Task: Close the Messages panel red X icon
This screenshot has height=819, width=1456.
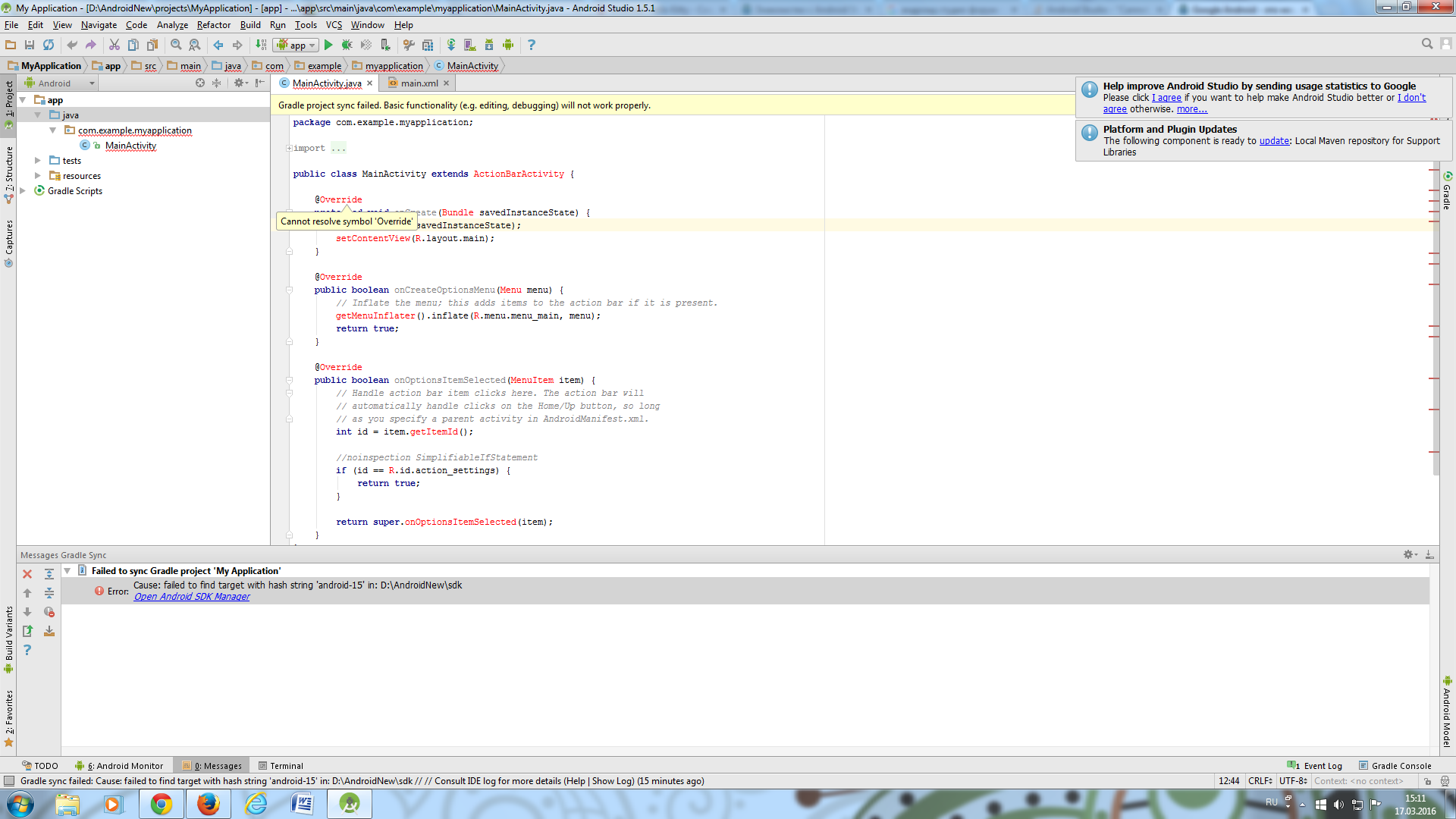Action: click(27, 575)
